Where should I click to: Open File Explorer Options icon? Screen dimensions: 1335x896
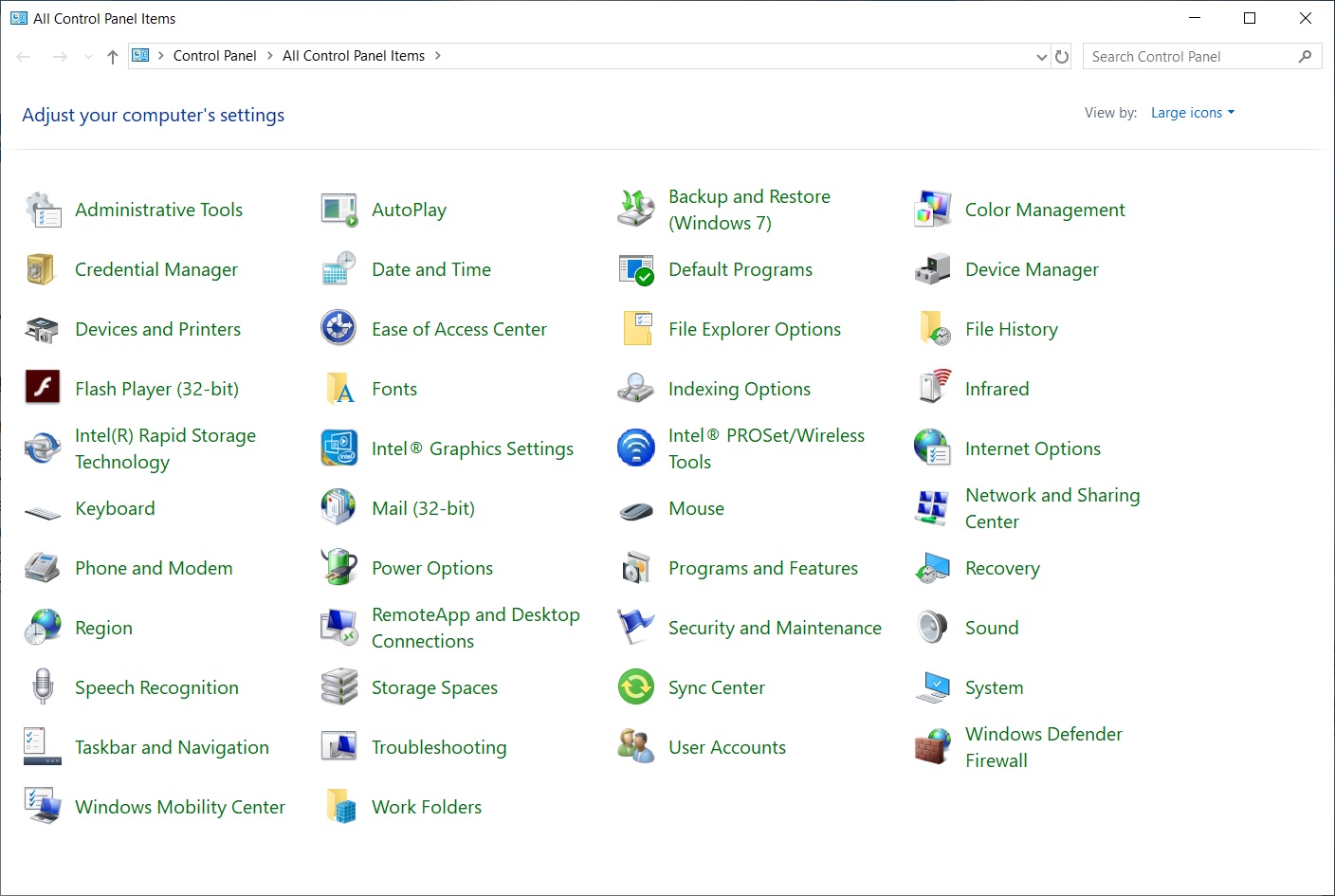click(636, 329)
